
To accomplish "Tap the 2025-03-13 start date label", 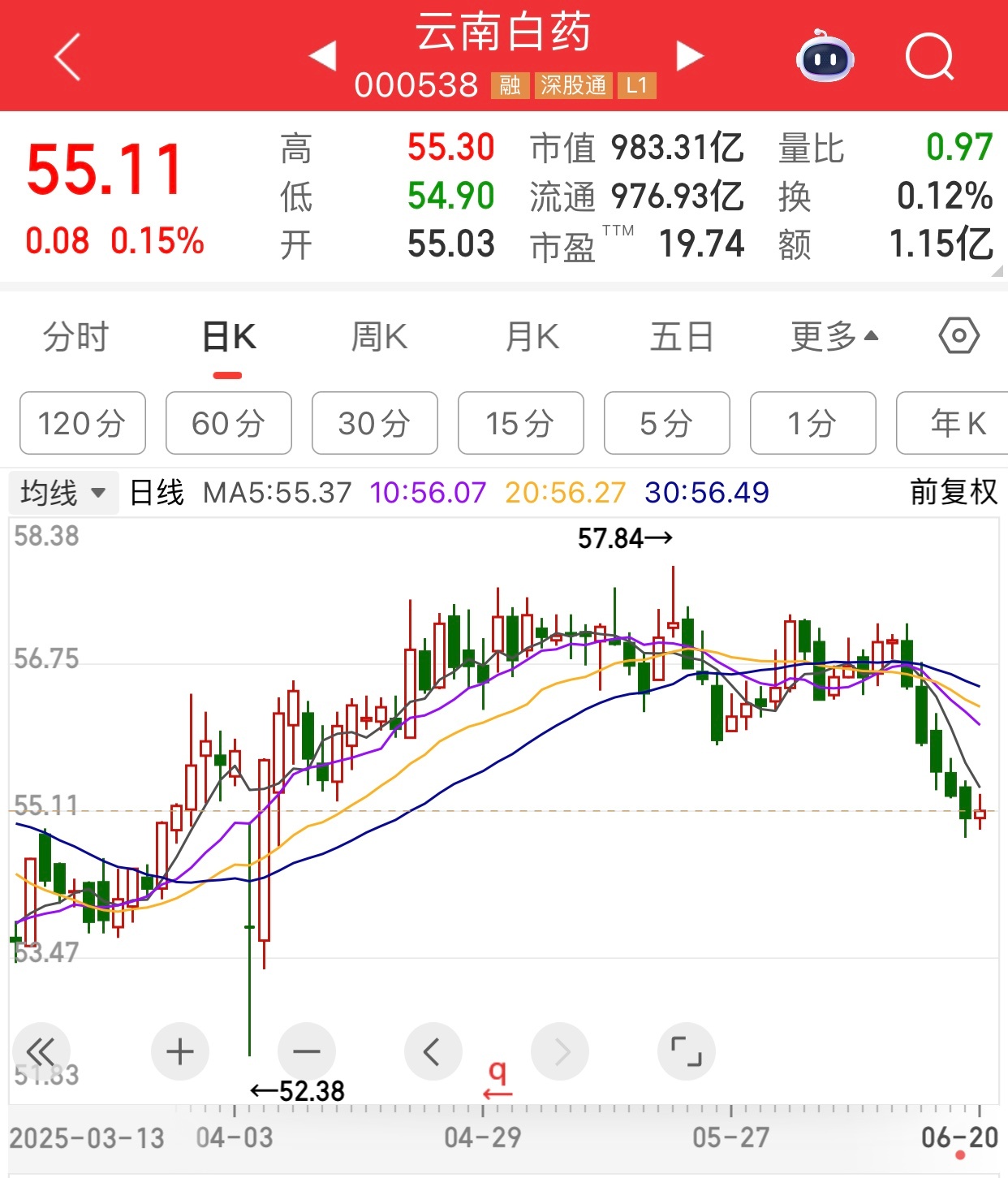I will point(87,1138).
